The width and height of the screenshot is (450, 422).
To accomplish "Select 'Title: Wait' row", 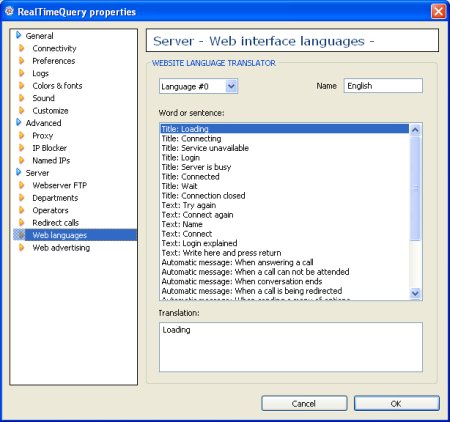I will tap(285, 186).
